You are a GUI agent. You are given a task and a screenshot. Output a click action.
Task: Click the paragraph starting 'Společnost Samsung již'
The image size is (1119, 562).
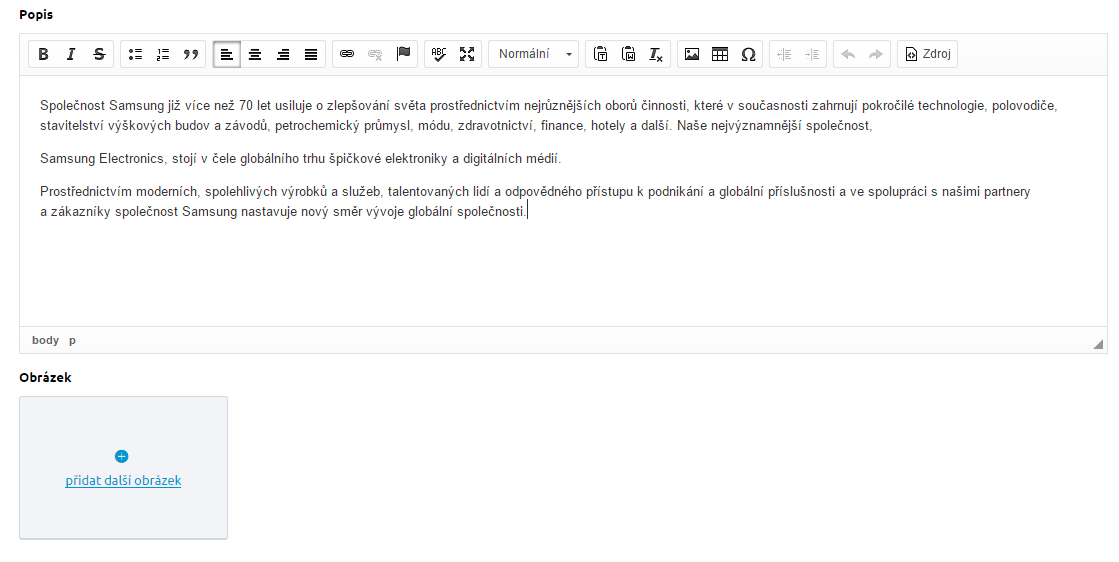click(548, 116)
